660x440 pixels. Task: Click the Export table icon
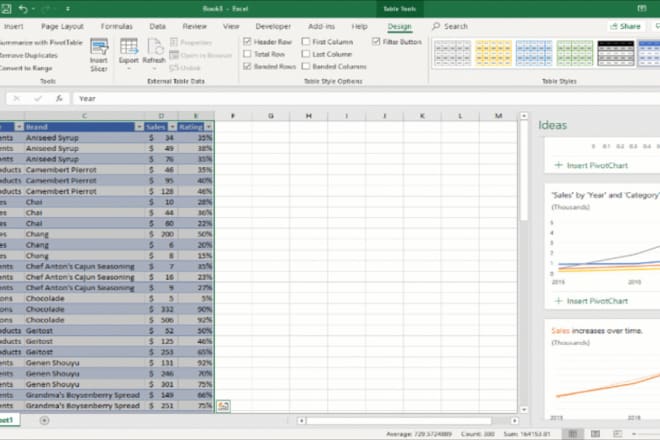(129, 47)
